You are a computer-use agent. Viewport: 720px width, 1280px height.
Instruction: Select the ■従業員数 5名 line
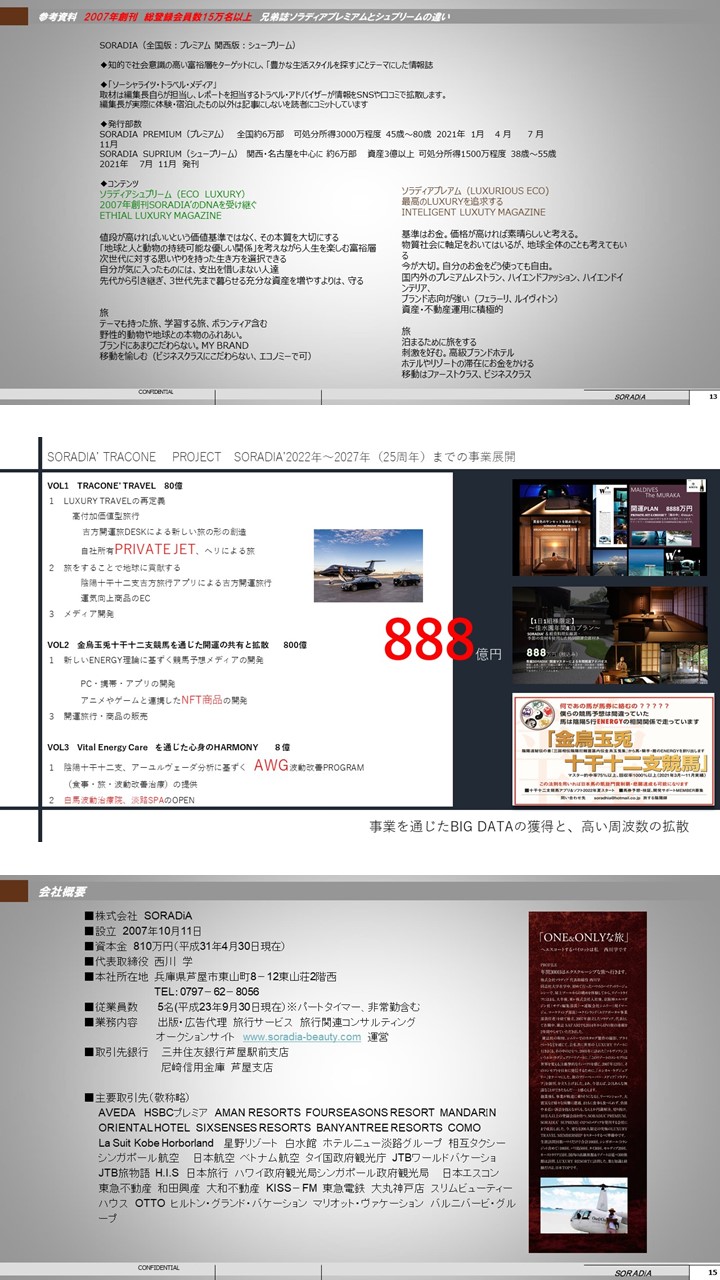(x=252, y=1007)
